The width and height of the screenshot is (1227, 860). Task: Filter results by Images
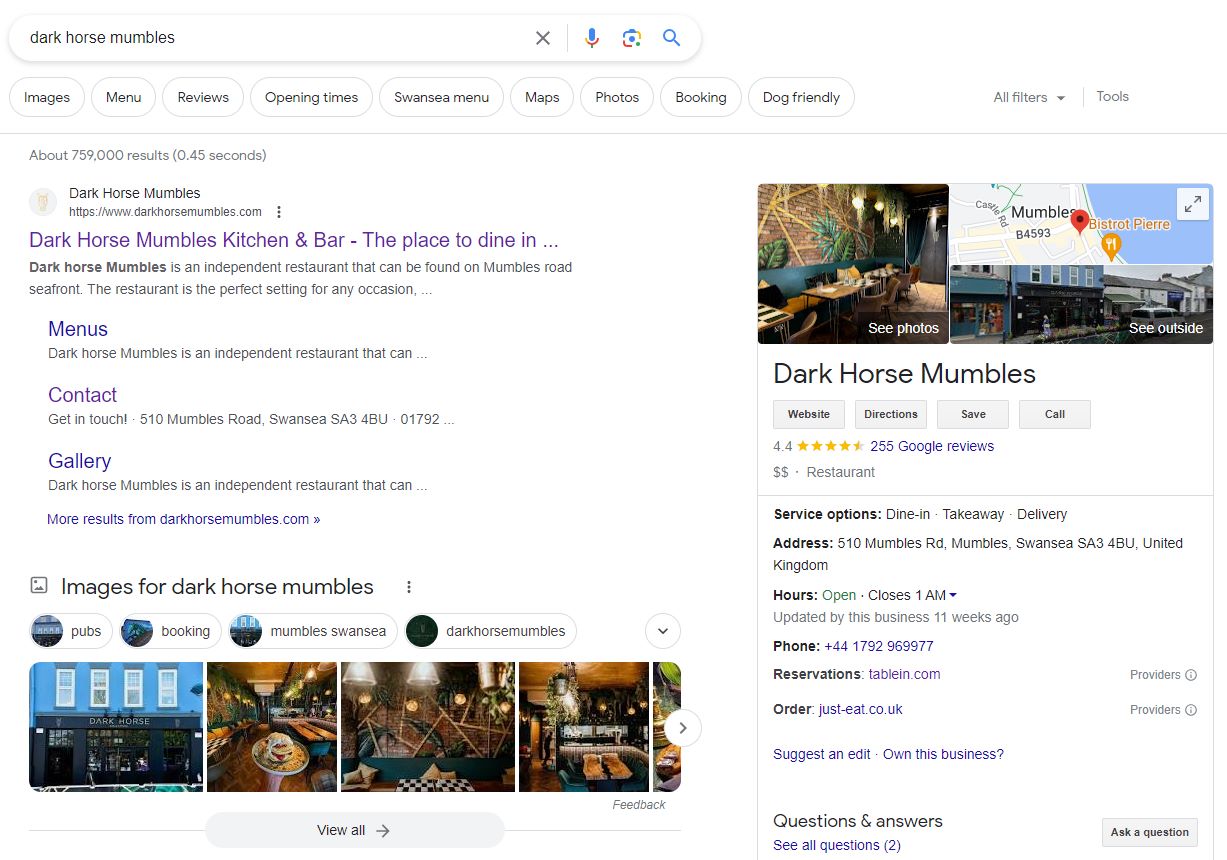point(47,97)
